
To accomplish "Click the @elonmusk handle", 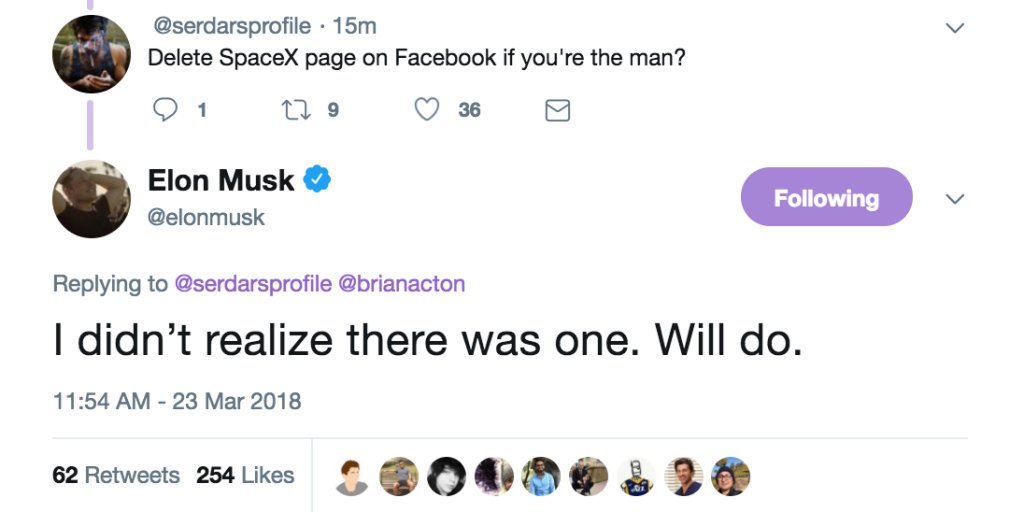I will pyautogui.click(x=206, y=217).
